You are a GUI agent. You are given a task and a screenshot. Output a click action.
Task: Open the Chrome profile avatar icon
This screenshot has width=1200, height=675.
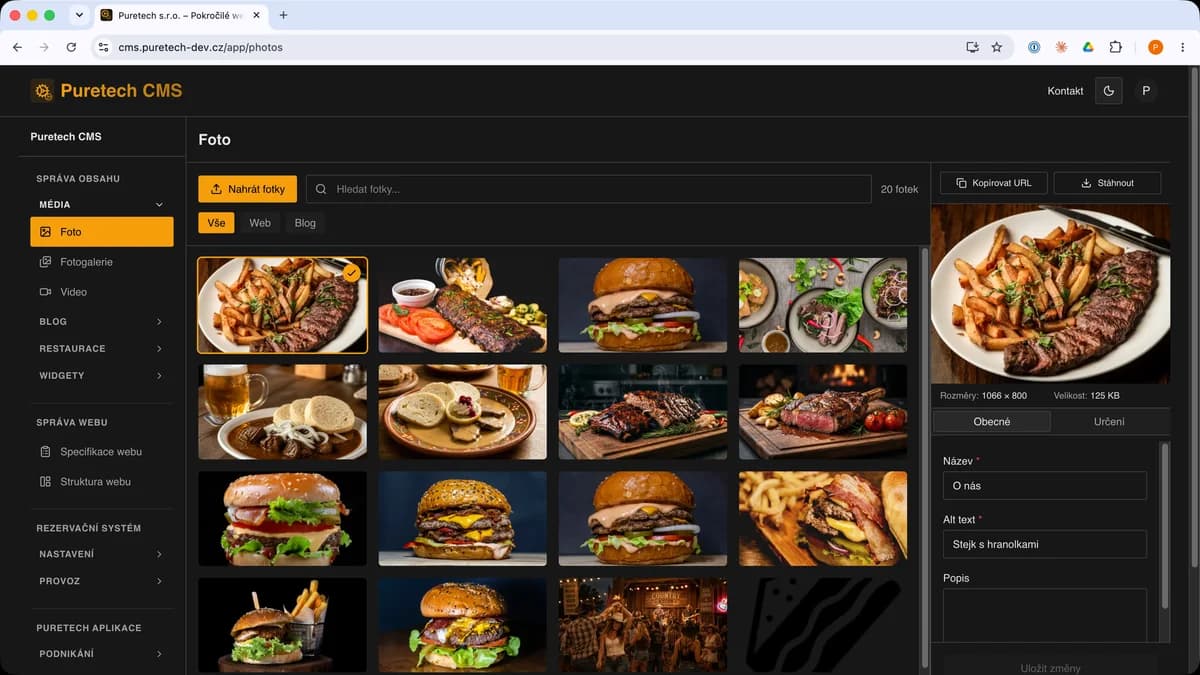click(1155, 47)
